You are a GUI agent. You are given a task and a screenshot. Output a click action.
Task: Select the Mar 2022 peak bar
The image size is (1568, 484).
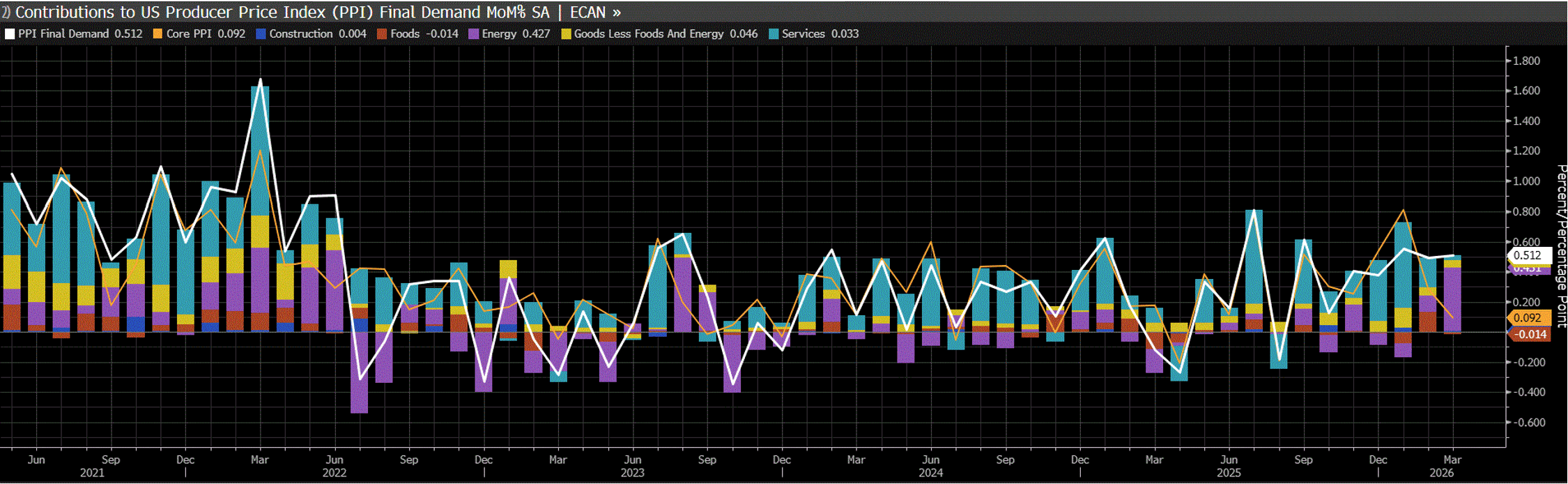(260, 209)
